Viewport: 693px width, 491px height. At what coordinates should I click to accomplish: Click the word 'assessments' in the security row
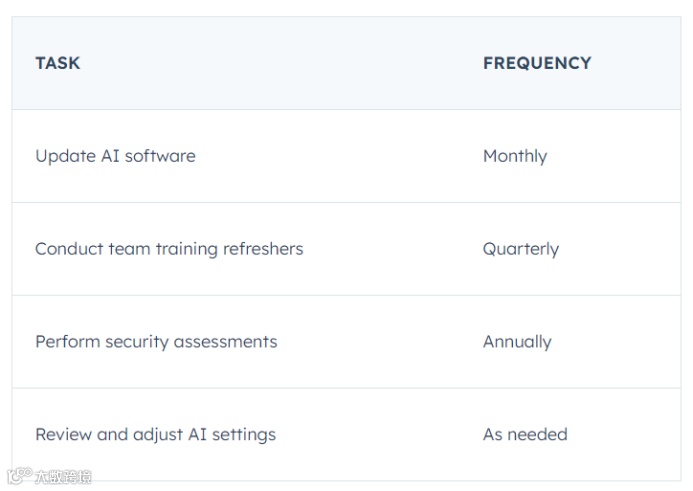coord(228,342)
